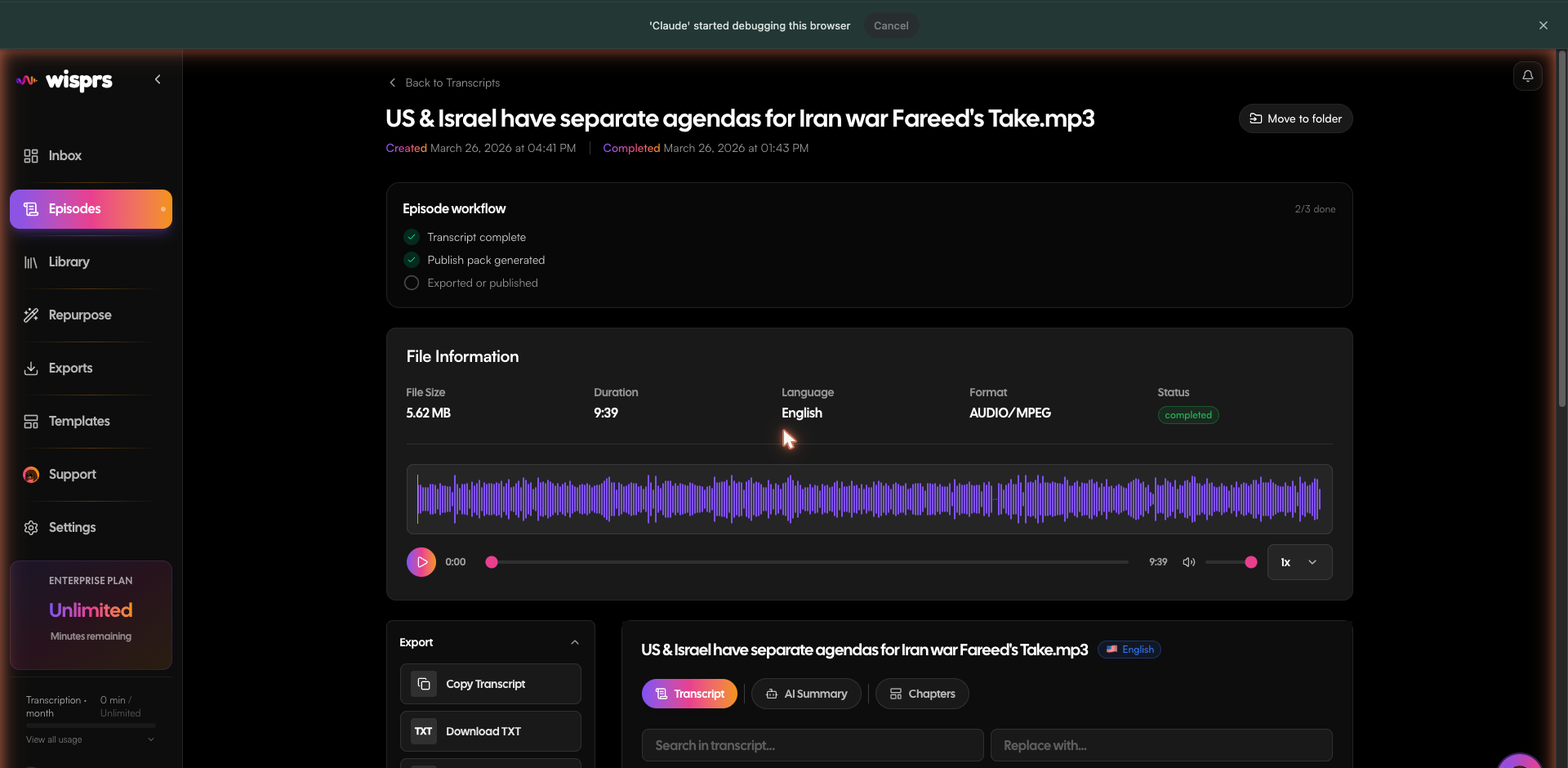Open notifications bell

(1527, 76)
